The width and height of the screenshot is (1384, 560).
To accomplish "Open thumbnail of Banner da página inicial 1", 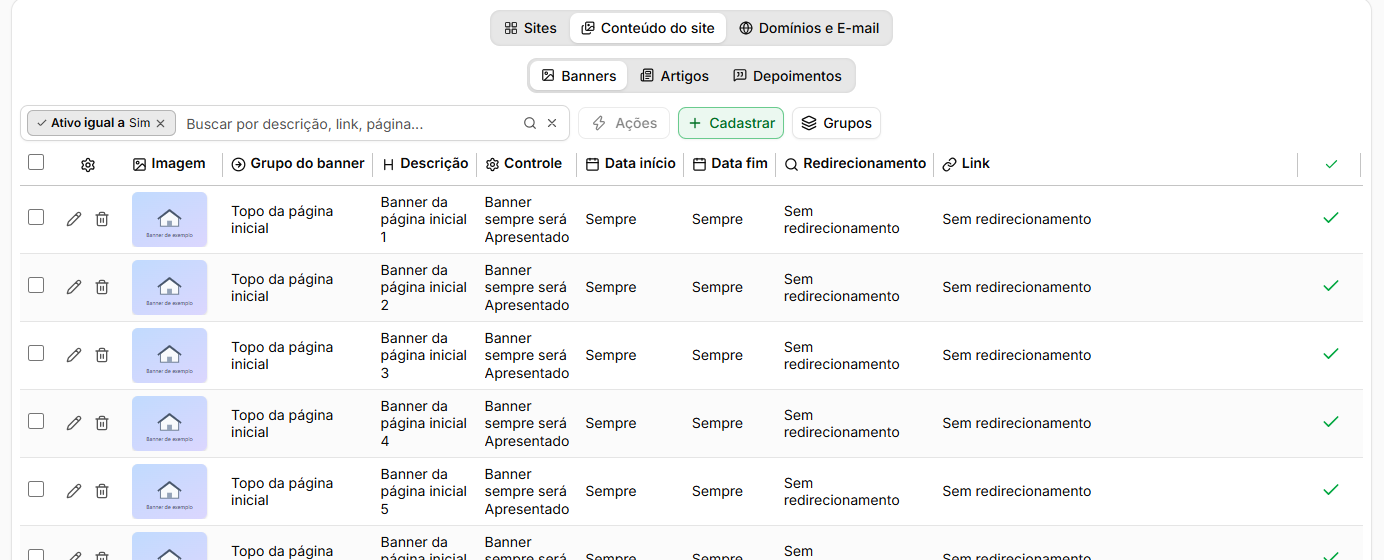I will pyautogui.click(x=169, y=219).
